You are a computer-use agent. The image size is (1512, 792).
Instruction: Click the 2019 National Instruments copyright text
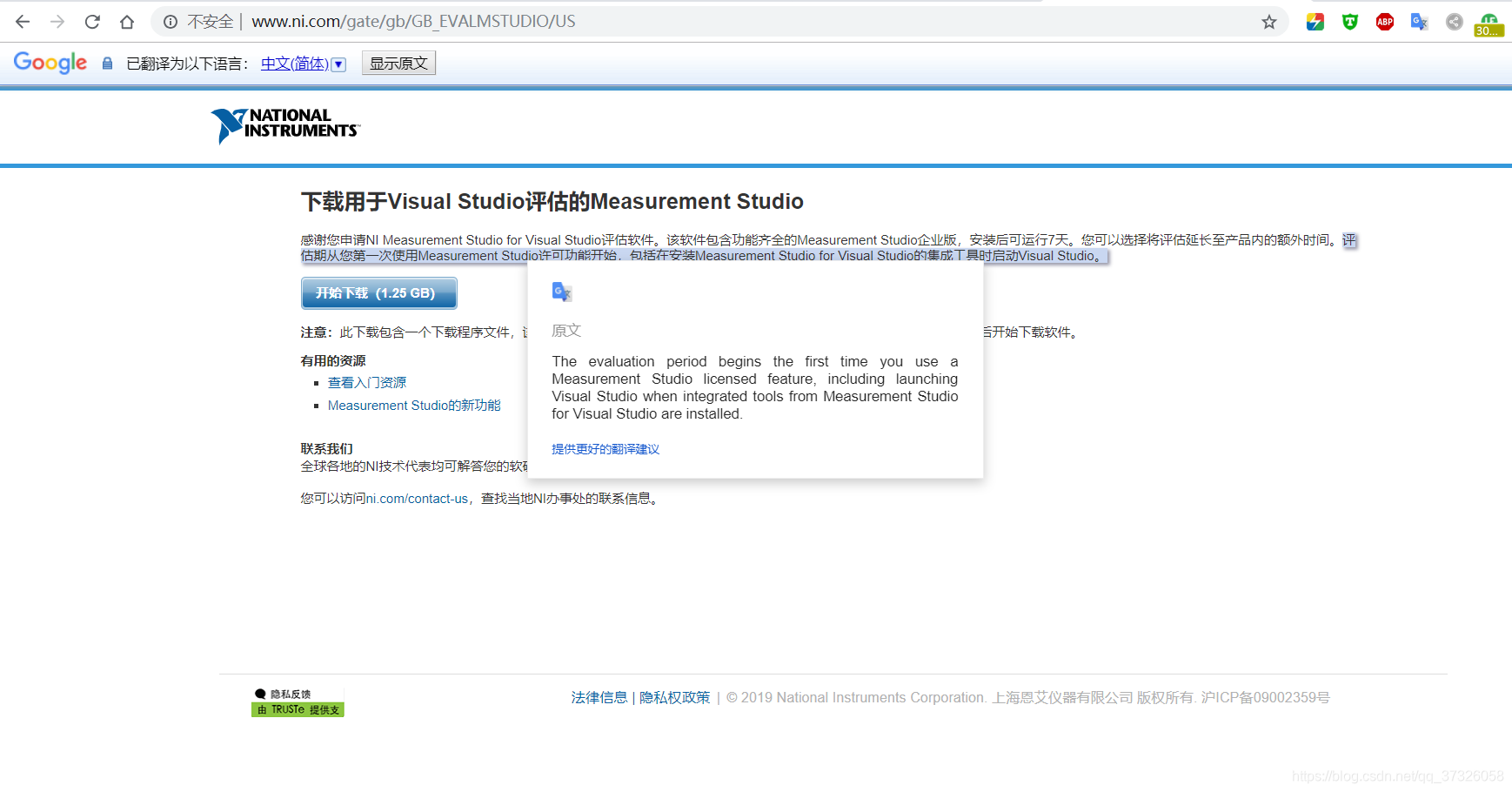pyautogui.click(x=1027, y=697)
